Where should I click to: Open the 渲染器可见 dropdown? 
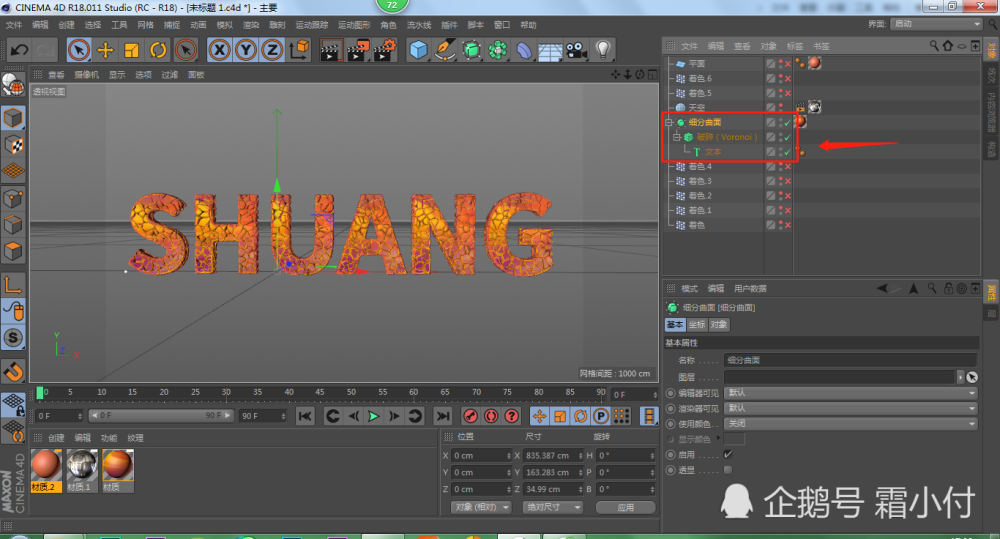point(851,408)
